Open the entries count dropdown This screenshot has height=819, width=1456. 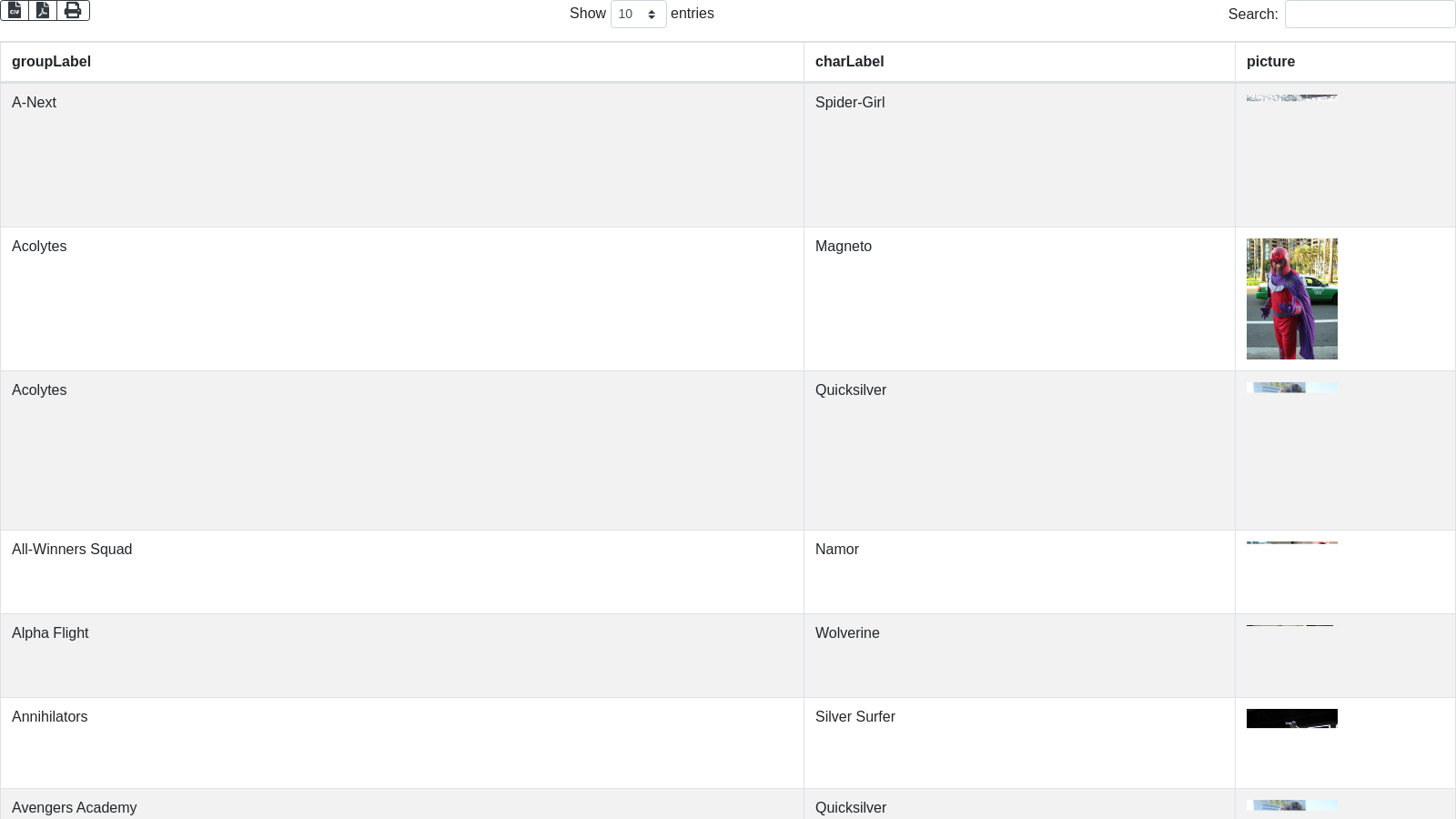638,14
